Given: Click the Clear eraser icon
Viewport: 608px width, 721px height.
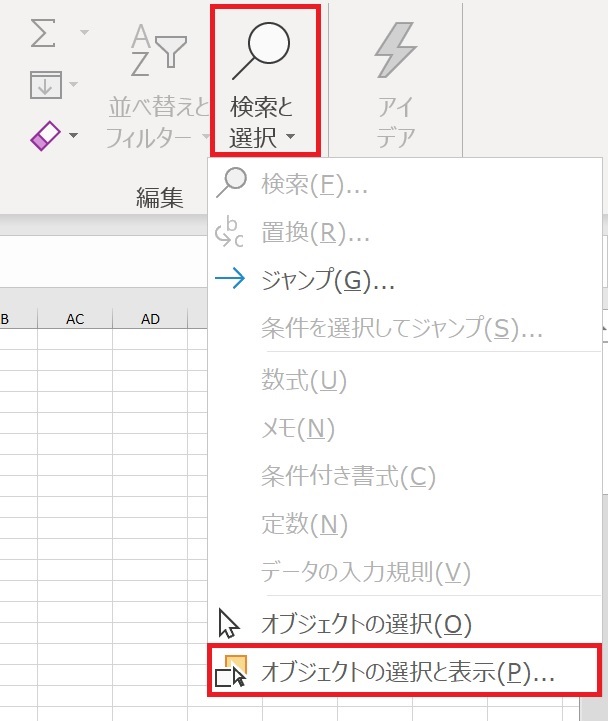Looking at the screenshot, I should (44, 135).
